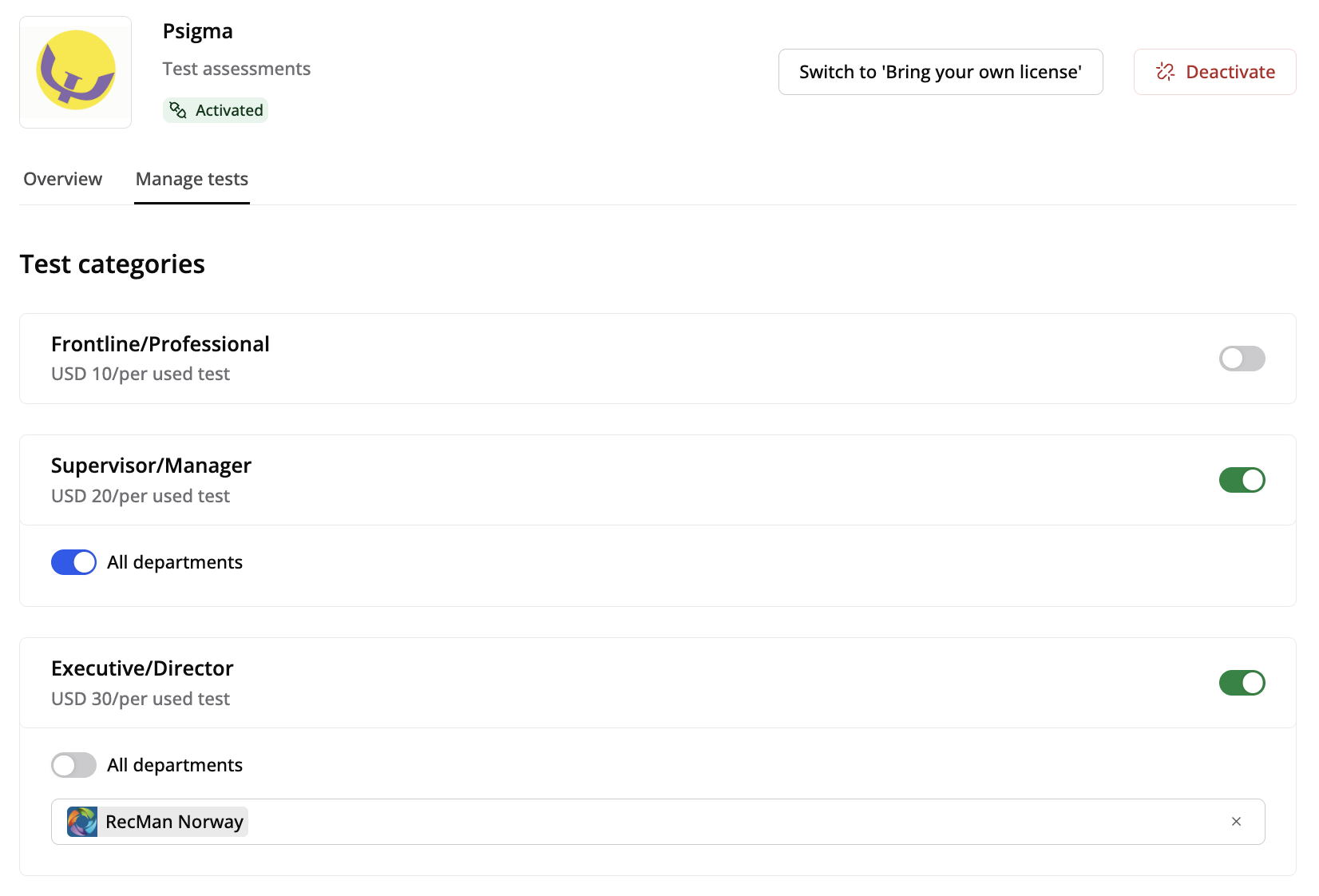1319x896 pixels.
Task: Open the Overview tab
Action: (63, 179)
